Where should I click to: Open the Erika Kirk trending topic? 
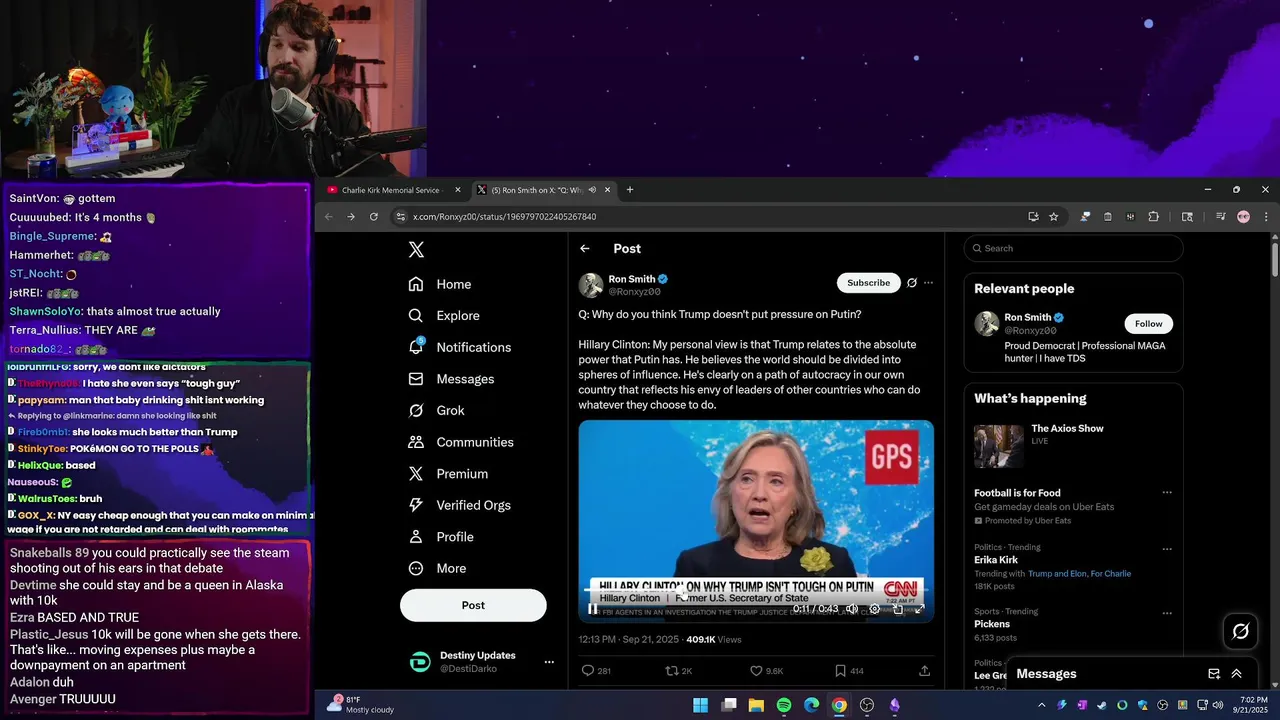click(x=996, y=560)
